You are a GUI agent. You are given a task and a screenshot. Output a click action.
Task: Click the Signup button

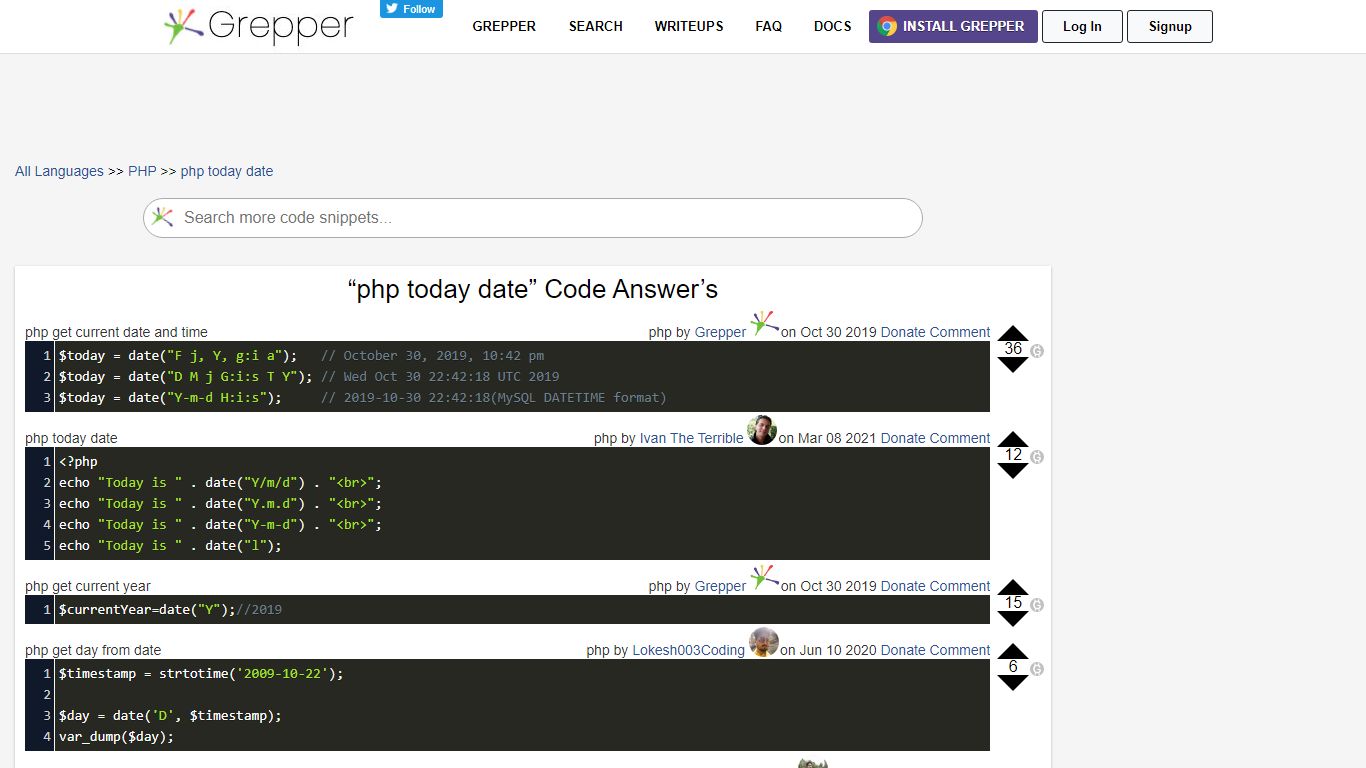click(x=1170, y=27)
